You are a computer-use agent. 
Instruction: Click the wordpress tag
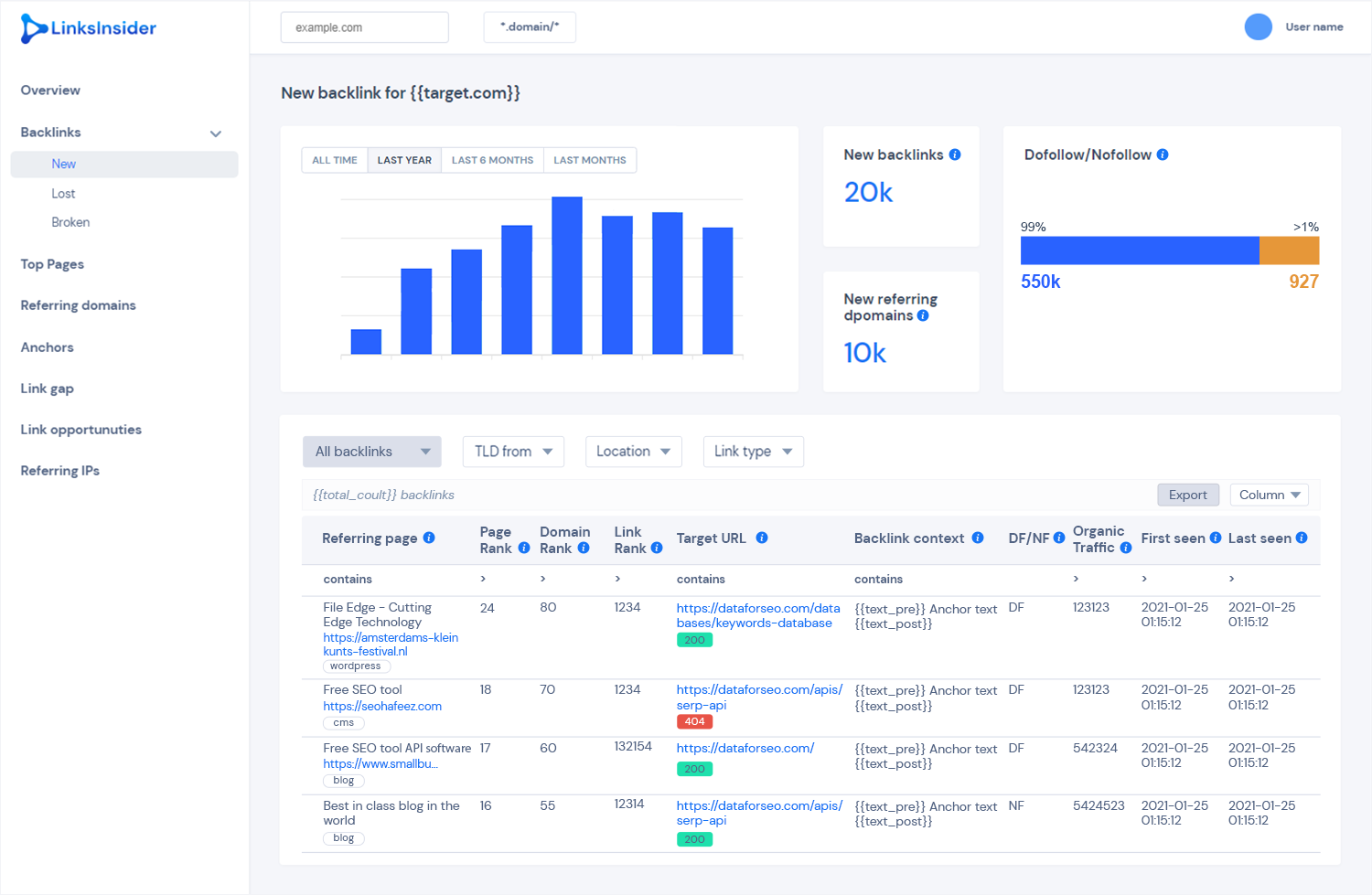coord(356,666)
